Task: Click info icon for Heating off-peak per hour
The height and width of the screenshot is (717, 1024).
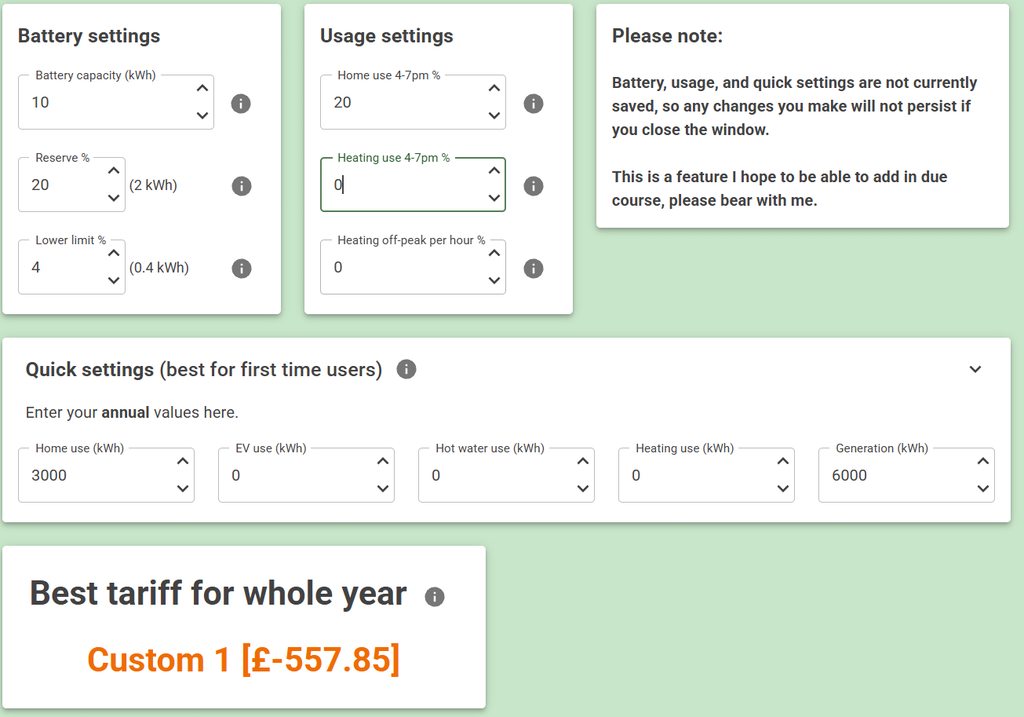Action: click(x=534, y=268)
